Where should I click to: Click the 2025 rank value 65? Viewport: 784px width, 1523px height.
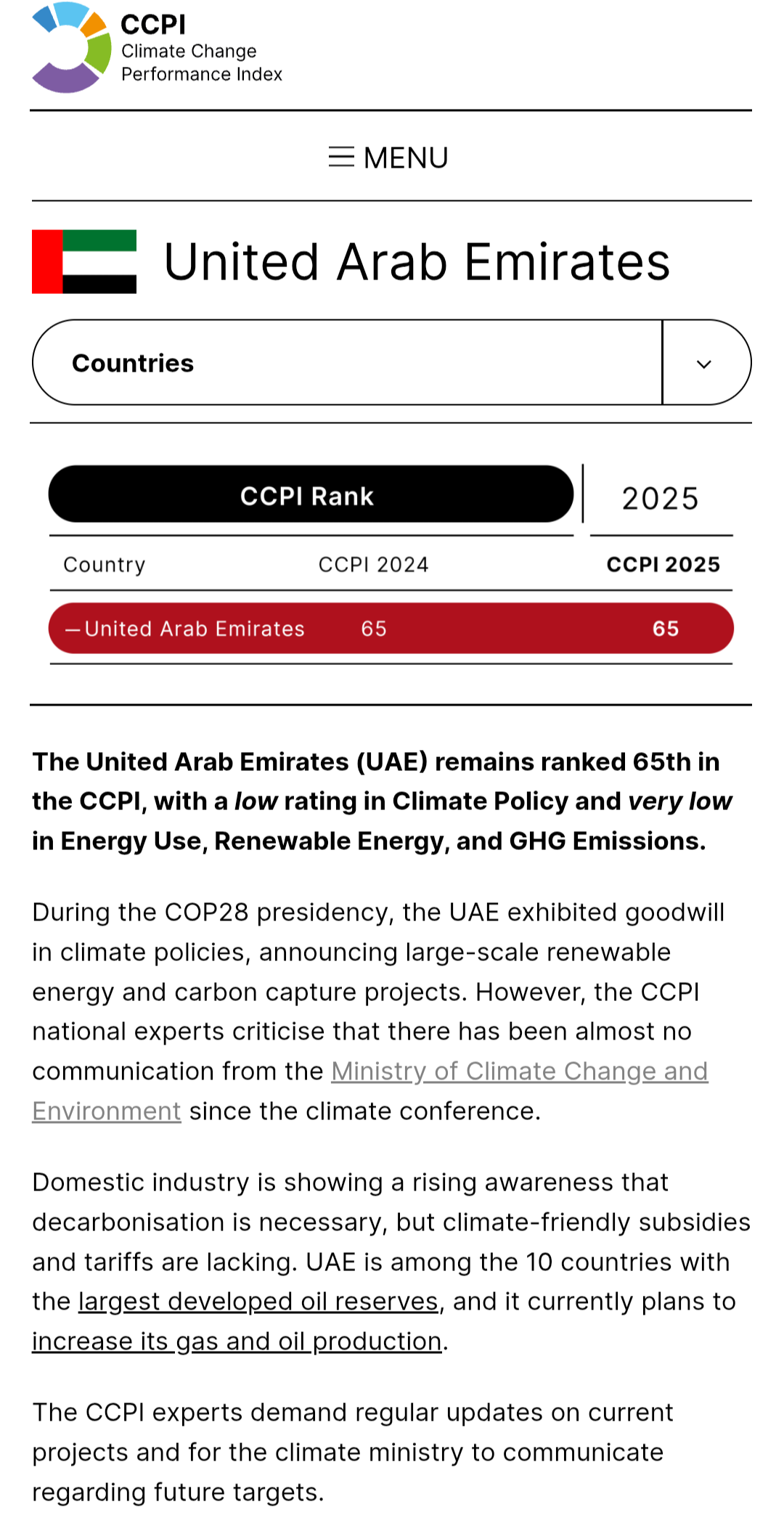pos(665,629)
